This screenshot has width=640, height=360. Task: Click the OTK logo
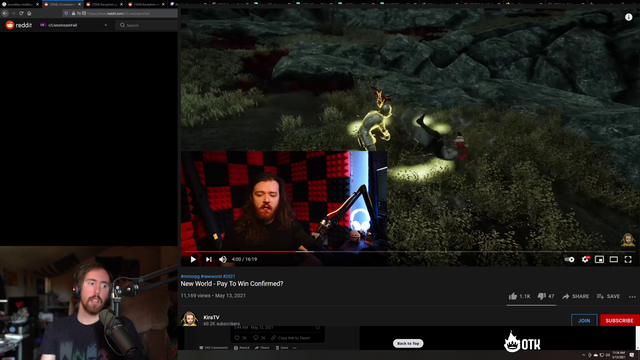[522, 342]
